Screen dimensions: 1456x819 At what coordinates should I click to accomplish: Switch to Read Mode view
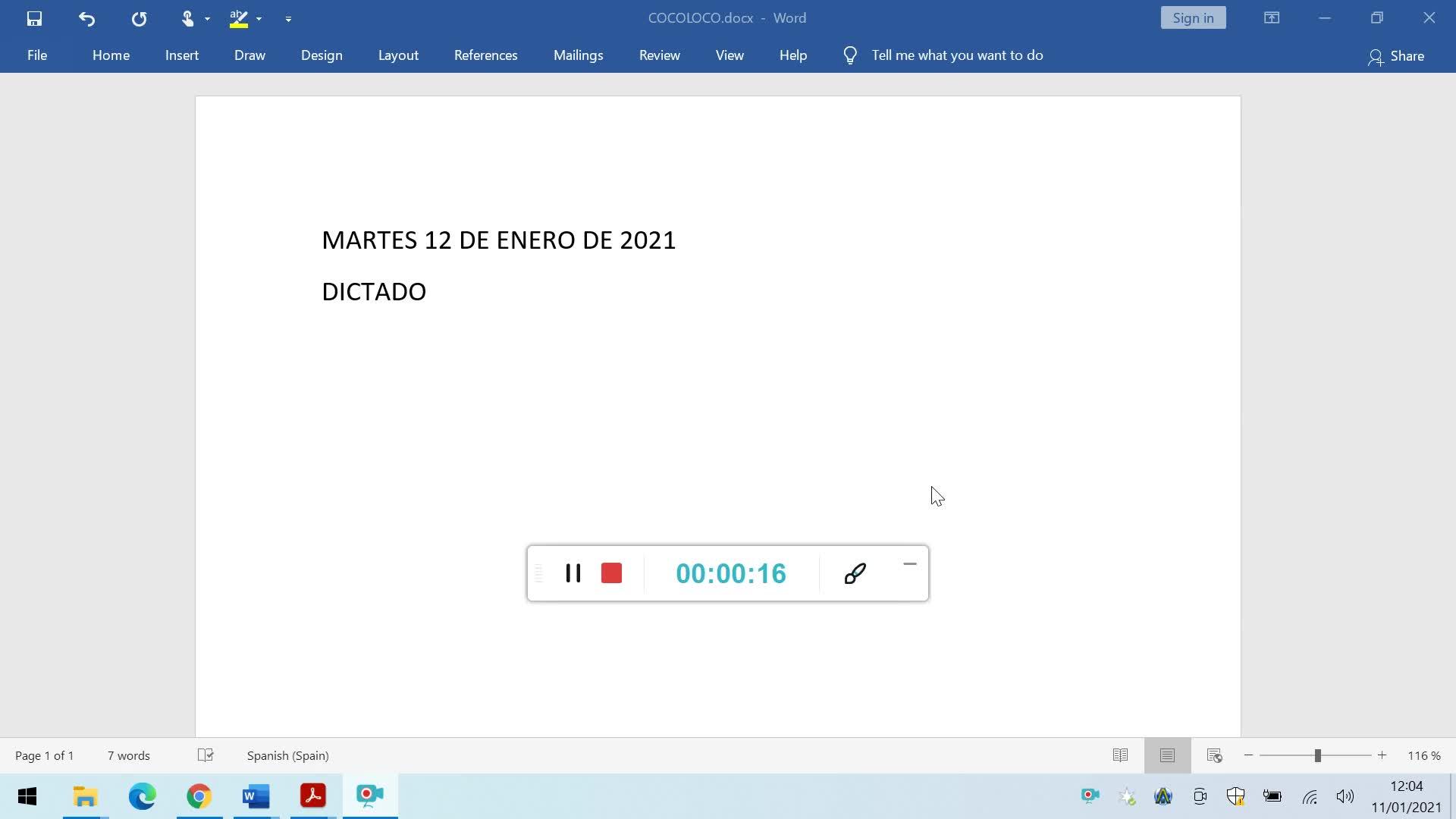[x=1120, y=755]
